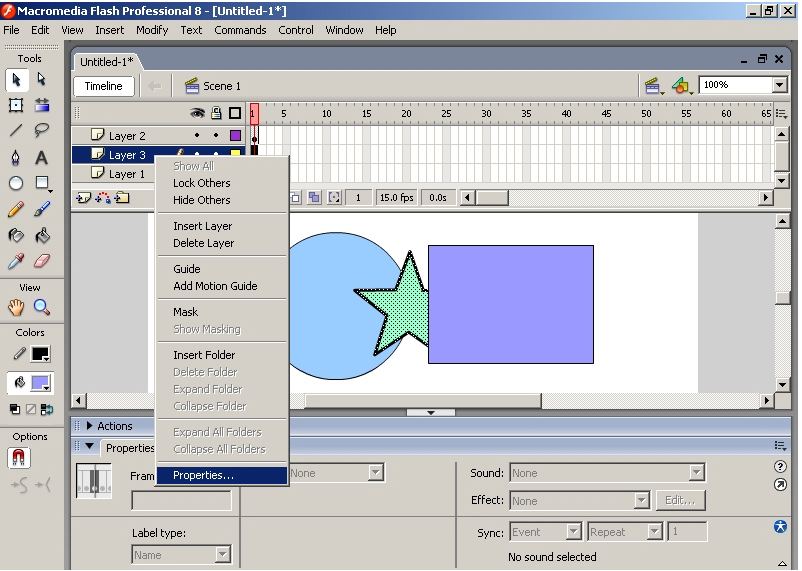Collapse the Properties panel triangle
Screen dimensions: 802x571
coord(90,446)
